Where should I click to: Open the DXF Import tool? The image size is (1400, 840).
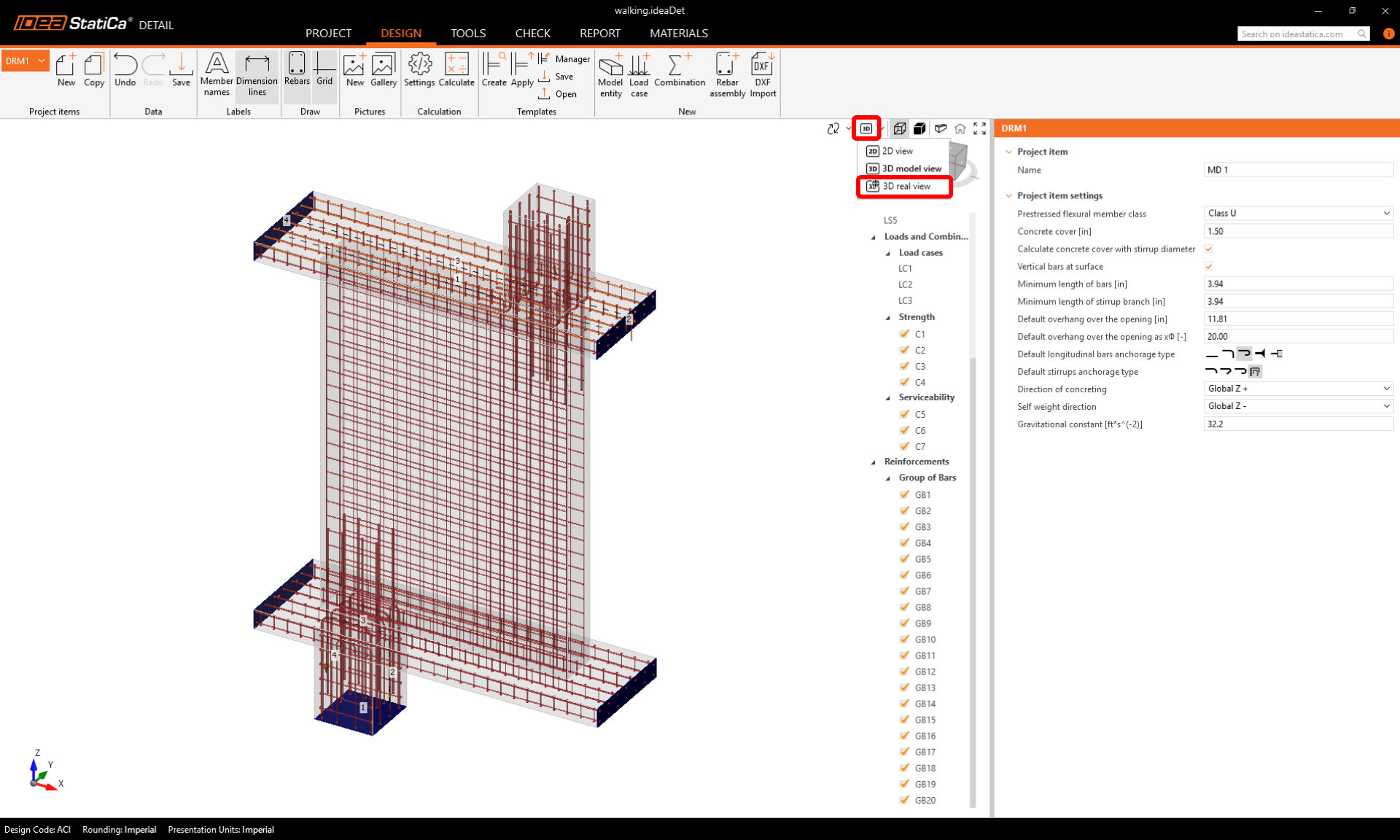pyautogui.click(x=763, y=74)
